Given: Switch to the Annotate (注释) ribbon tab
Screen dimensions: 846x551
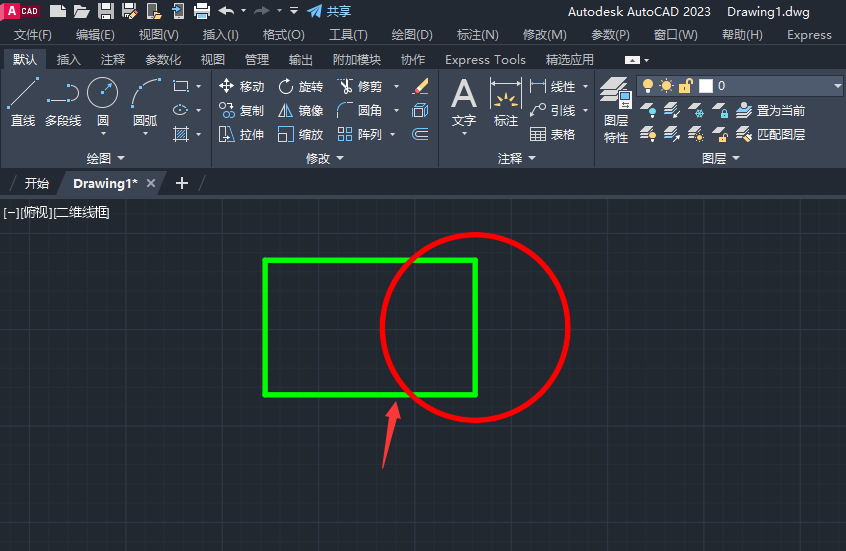Looking at the screenshot, I should 113,59.
